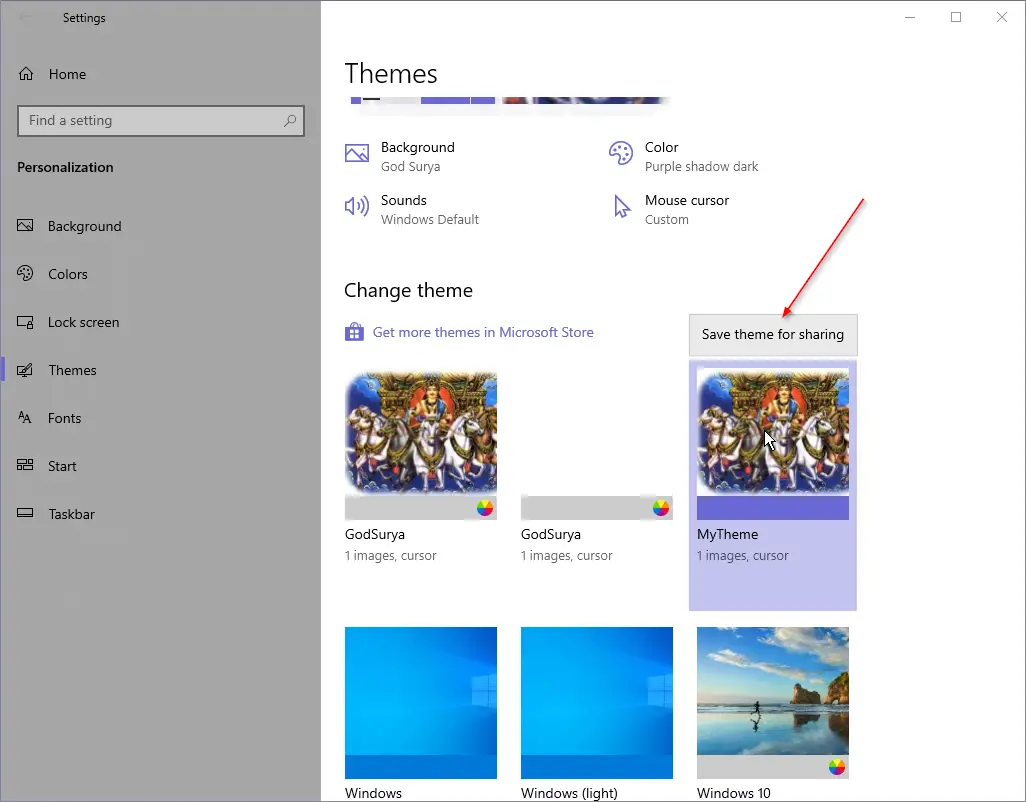Maximize the Settings window
The image size is (1026, 802).
tap(956, 17)
